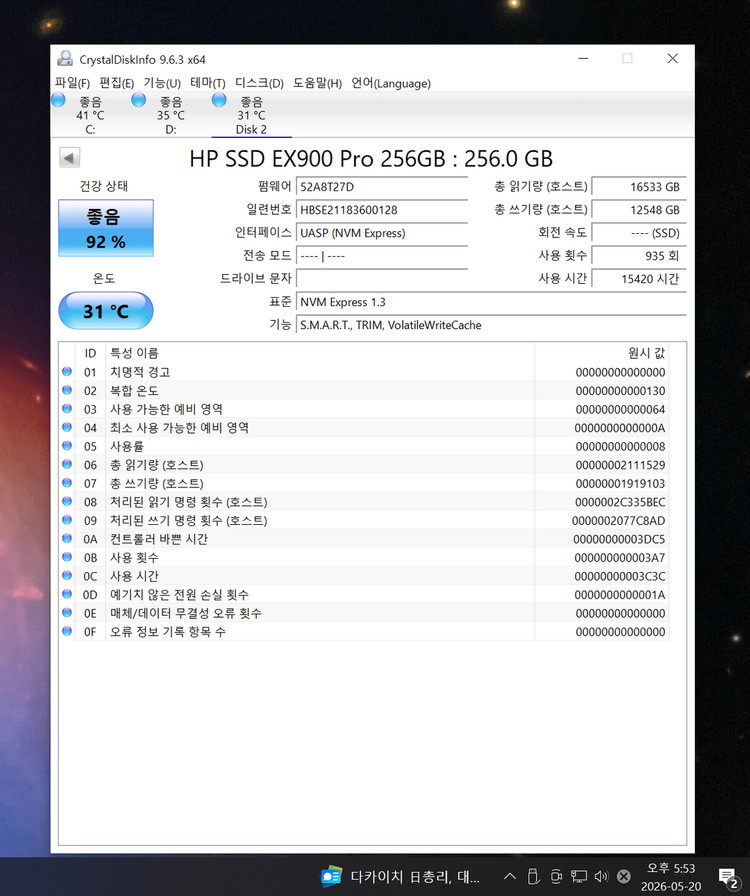The image size is (750, 896).
Task: Click status dot for ID 02 복합 온도
Action: coord(67,390)
